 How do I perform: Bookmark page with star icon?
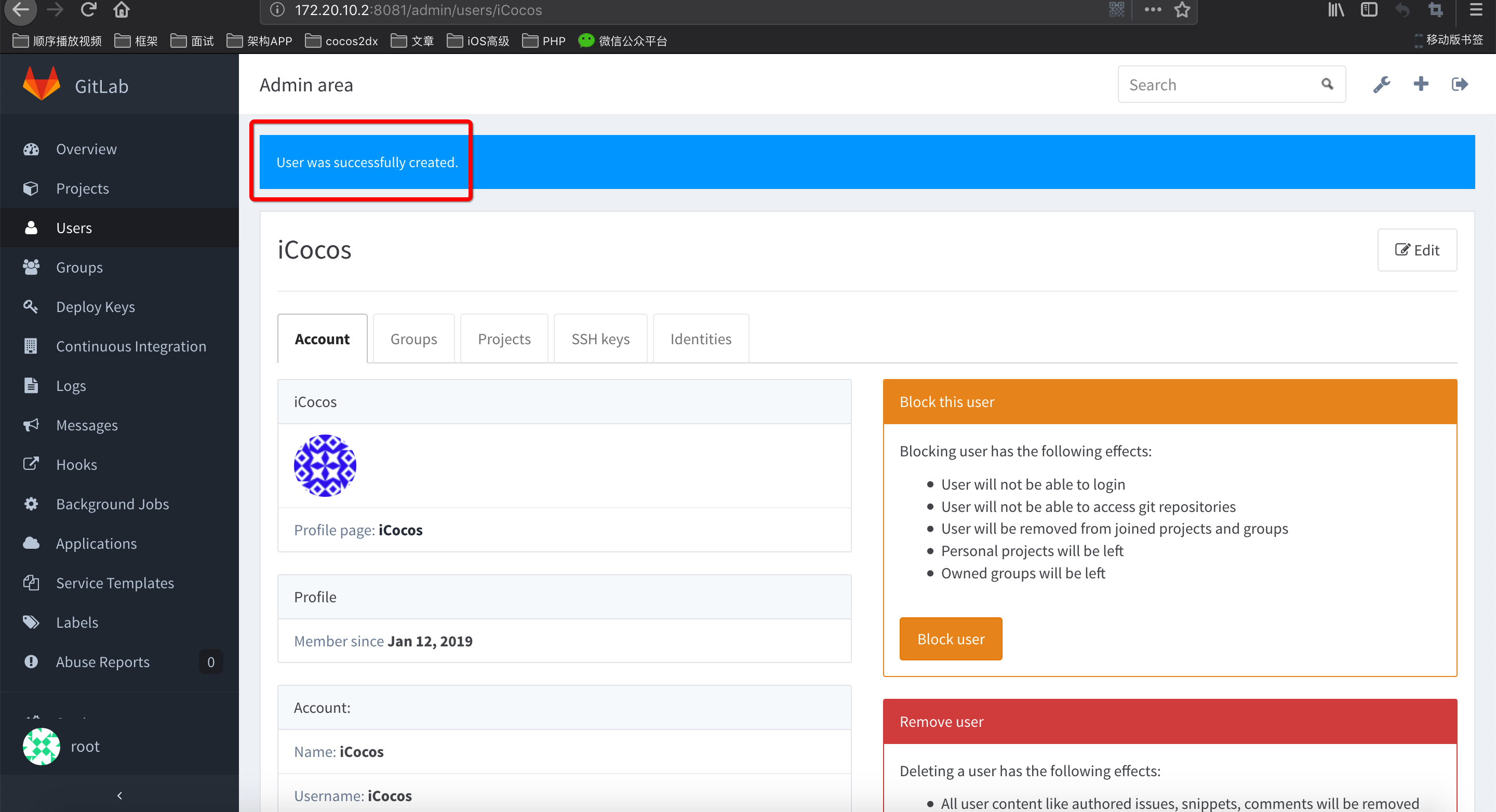(x=1182, y=10)
